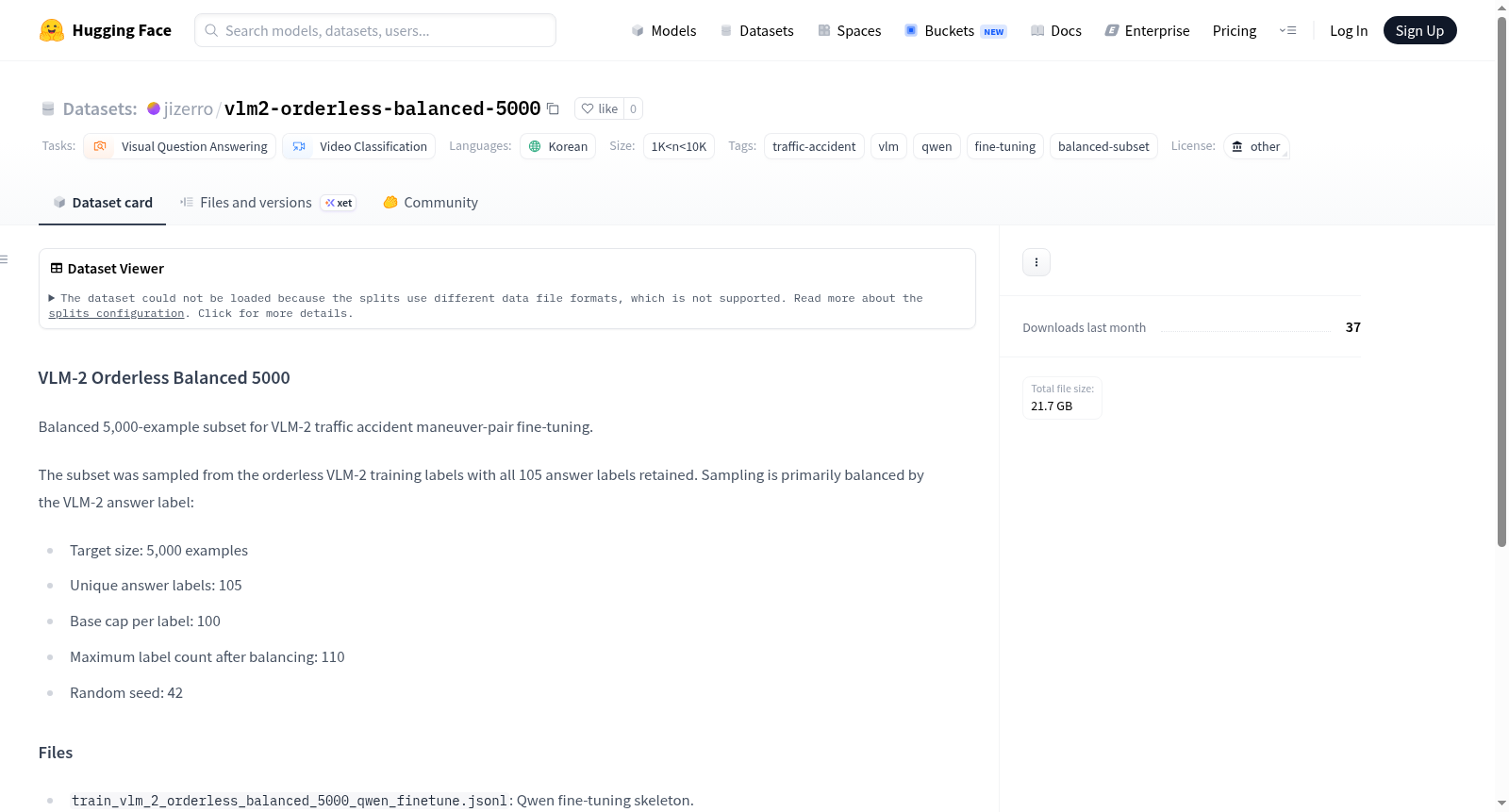
Task: Open the Files and versions tab
Action: pos(268,203)
